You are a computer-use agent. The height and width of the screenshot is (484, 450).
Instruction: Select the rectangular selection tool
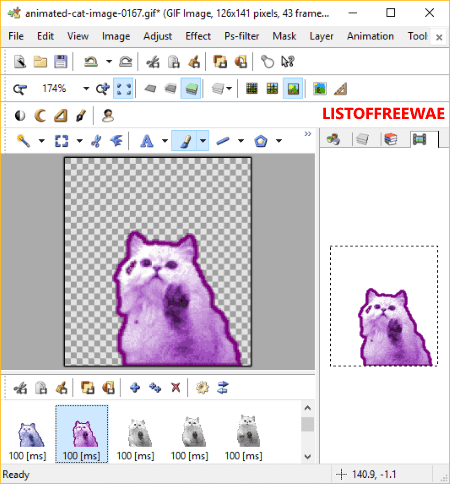[61, 141]
